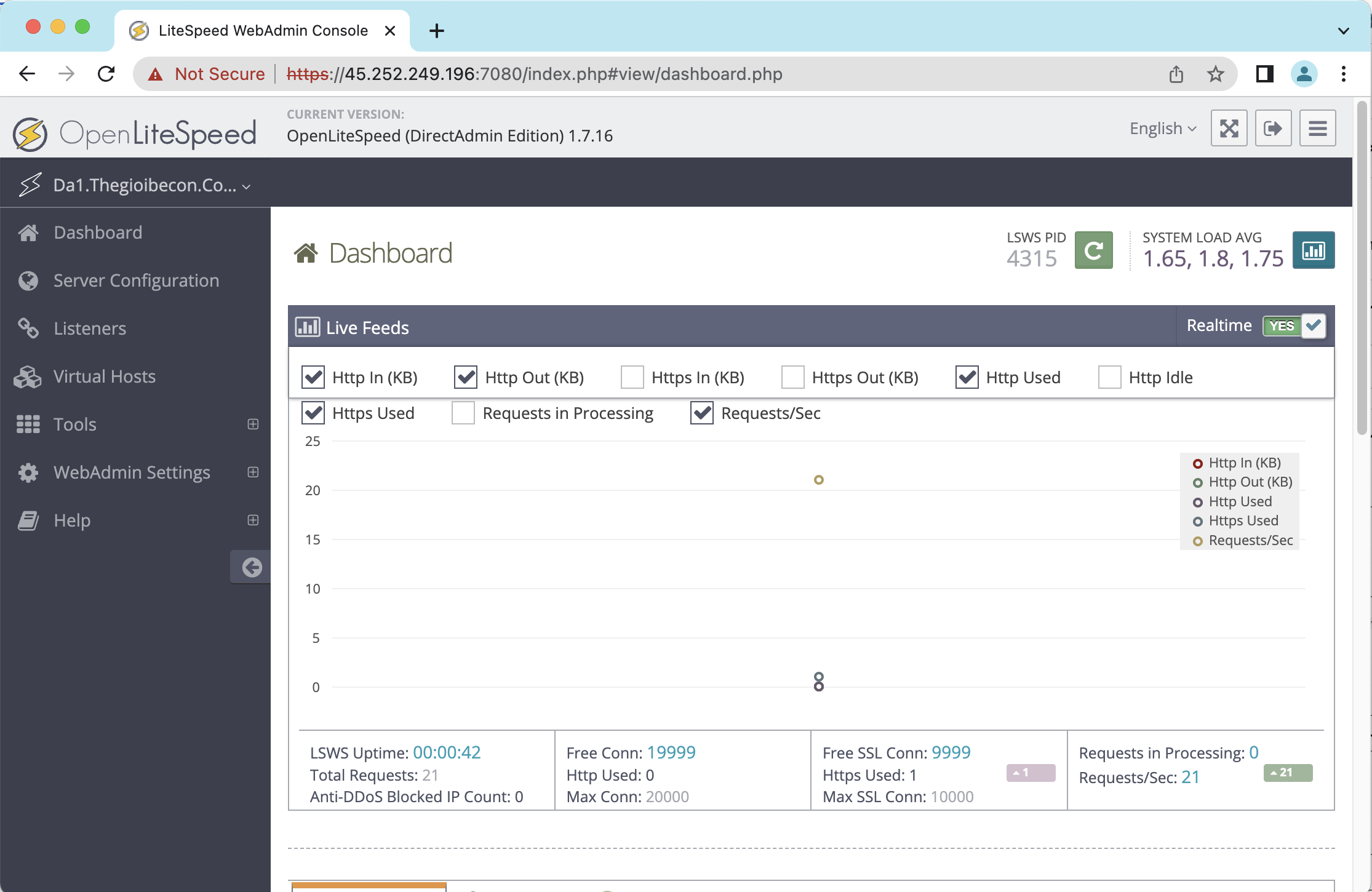The height and width of the screenshot is (892, 1372).
Task: Toggle full screen mode icon
Action: [x=1229, y=128]
